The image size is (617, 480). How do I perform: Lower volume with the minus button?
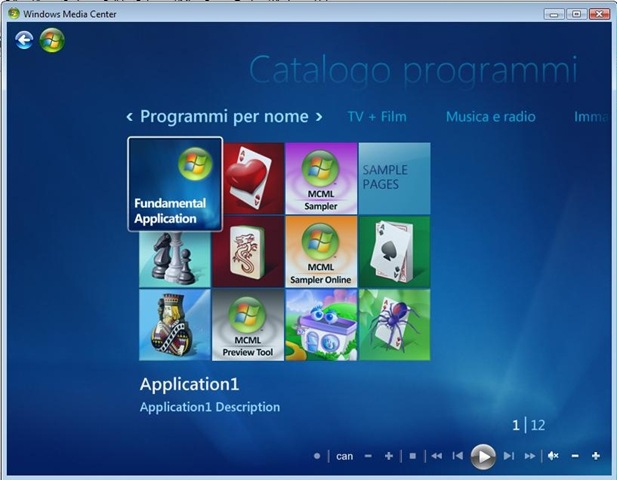(x=575, y=456)
